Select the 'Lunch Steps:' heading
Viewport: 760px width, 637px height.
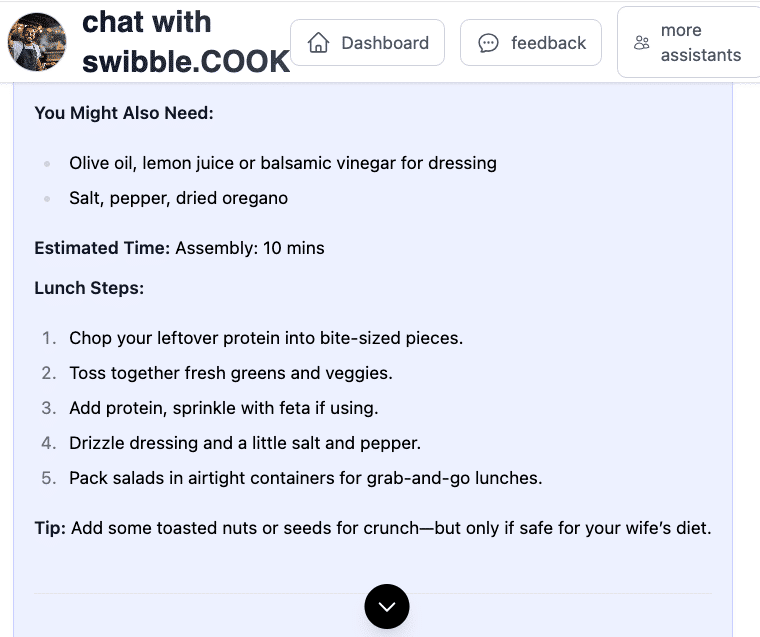click(89, 288)
